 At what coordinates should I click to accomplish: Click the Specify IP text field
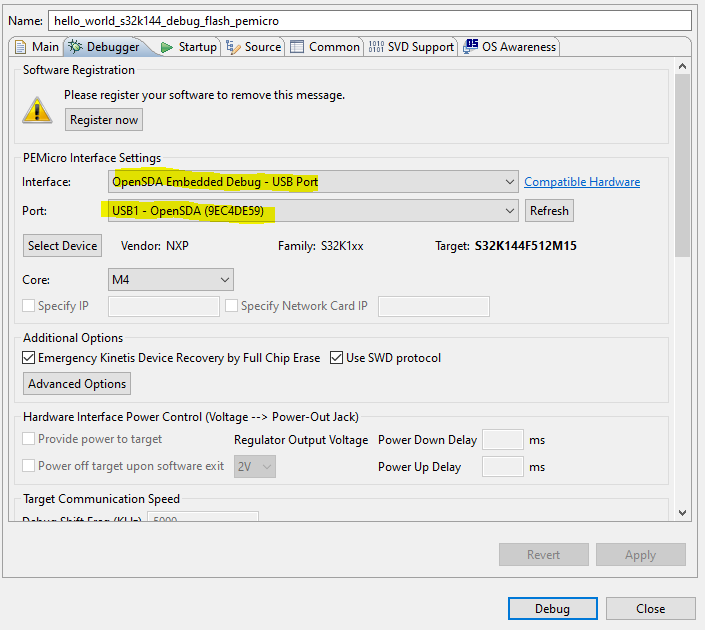(164, 307)
